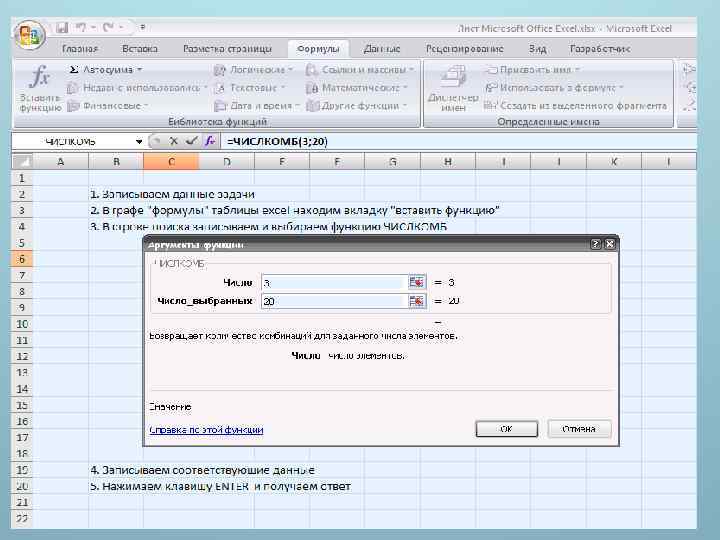This screenshot has width=720, height=540.
Task: Undo the last action in the quick access toolbar
Action: click(81, 28)
